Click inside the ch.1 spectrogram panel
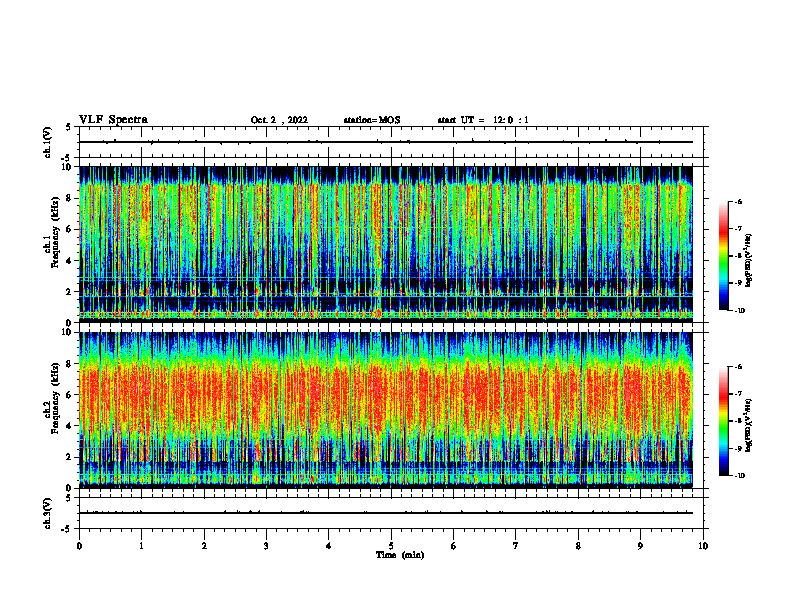Screen dimensions: 792x612 coord(386,244)
